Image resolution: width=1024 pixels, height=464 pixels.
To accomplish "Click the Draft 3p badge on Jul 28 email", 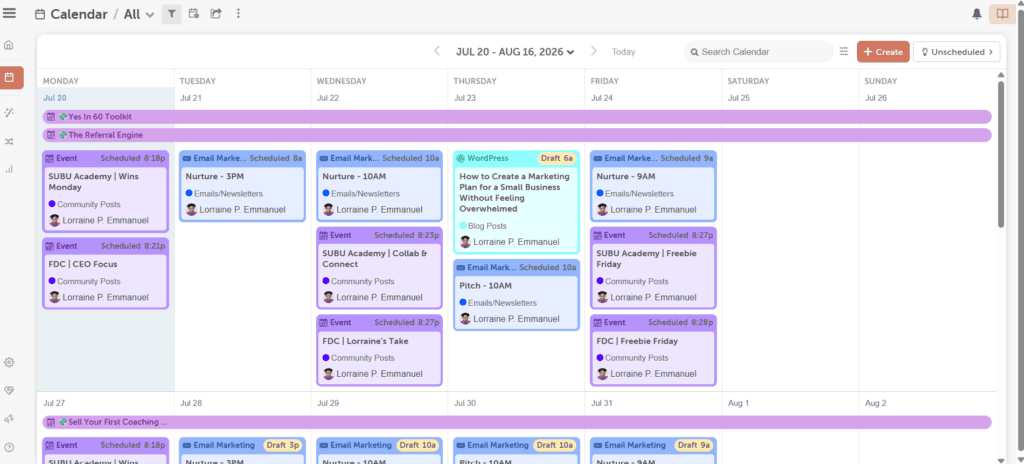I will (x=283, y=445).
